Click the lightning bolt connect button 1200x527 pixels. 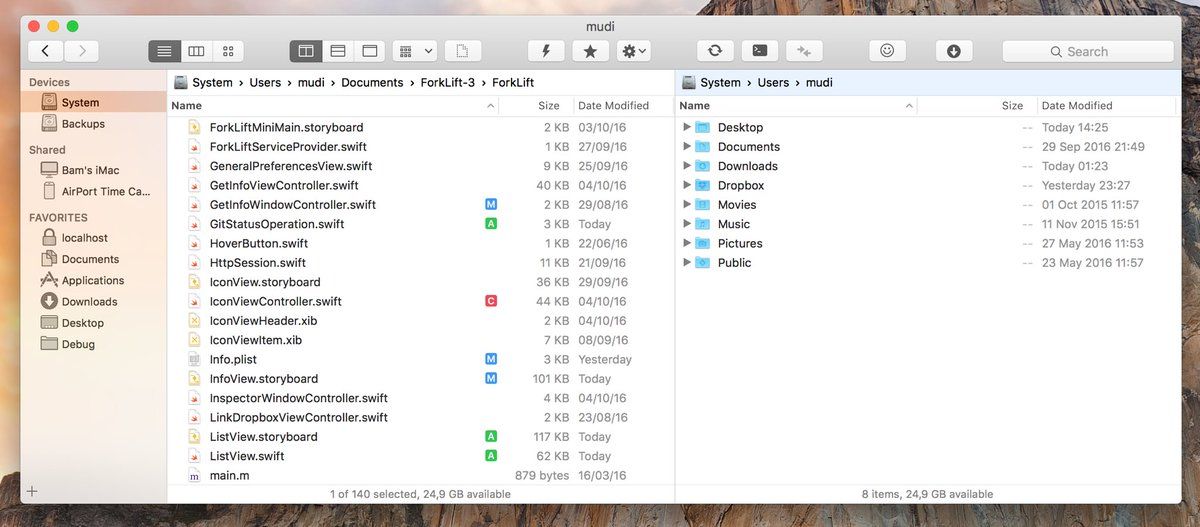point(545,51)
